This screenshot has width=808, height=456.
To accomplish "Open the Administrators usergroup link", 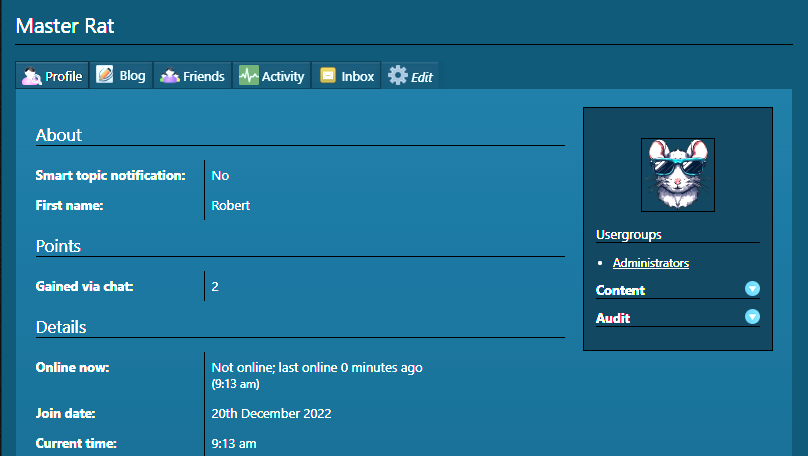I will click(x=650, y=263).
